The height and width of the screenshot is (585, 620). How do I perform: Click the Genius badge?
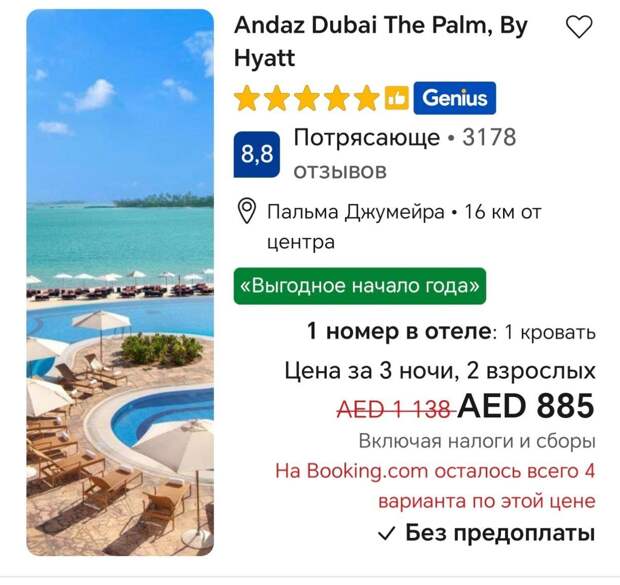[454, 98]
